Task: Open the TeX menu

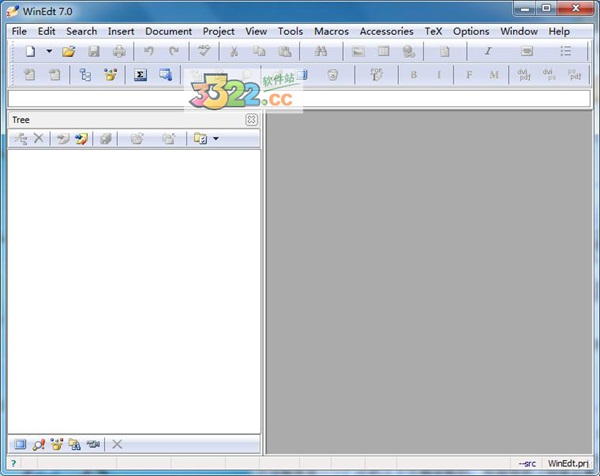Action: tap(433, 31)
